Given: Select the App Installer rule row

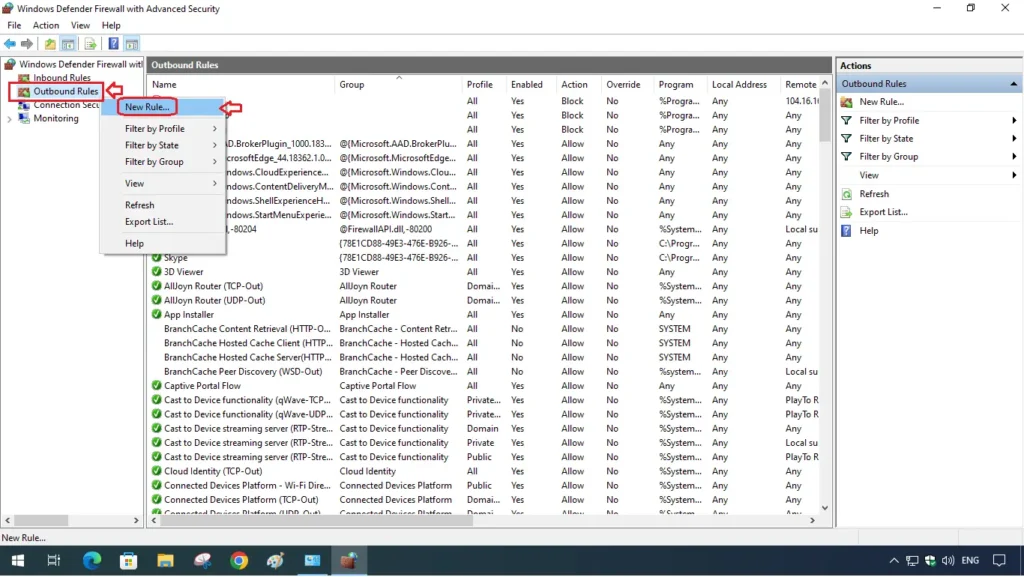Looking at the screenshot, I should [484, 315].
